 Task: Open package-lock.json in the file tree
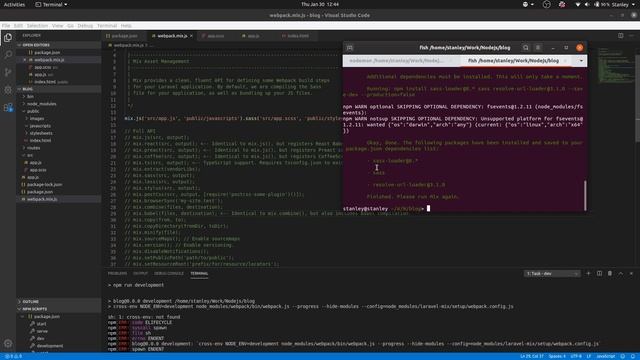tap(44, 184)
